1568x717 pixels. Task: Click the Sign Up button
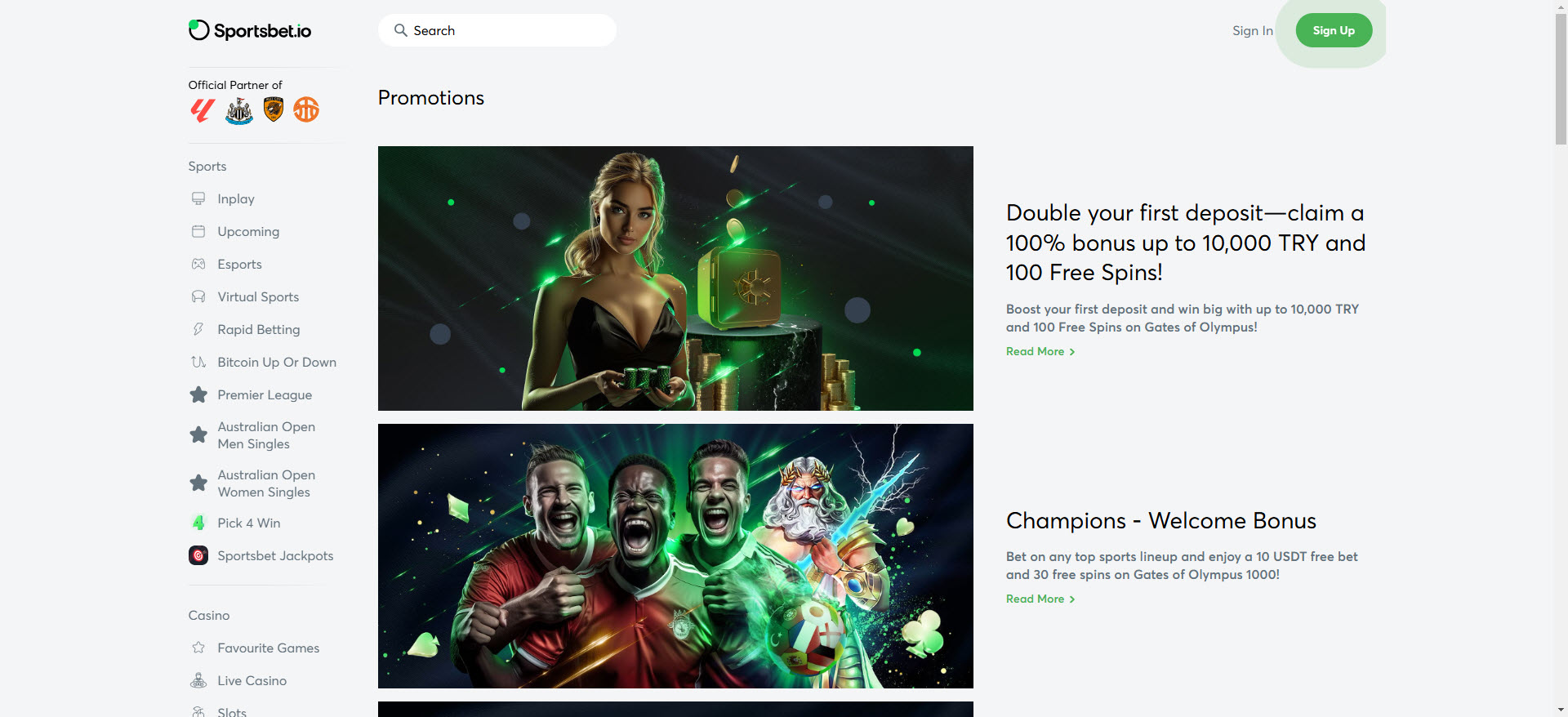(1334, 30)
